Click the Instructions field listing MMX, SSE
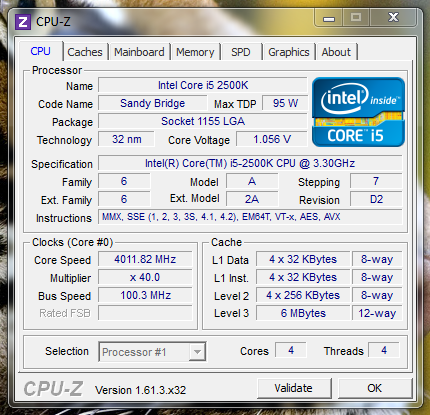The height and width of the screenshot is (415, 430). click(x=250, y=217)
